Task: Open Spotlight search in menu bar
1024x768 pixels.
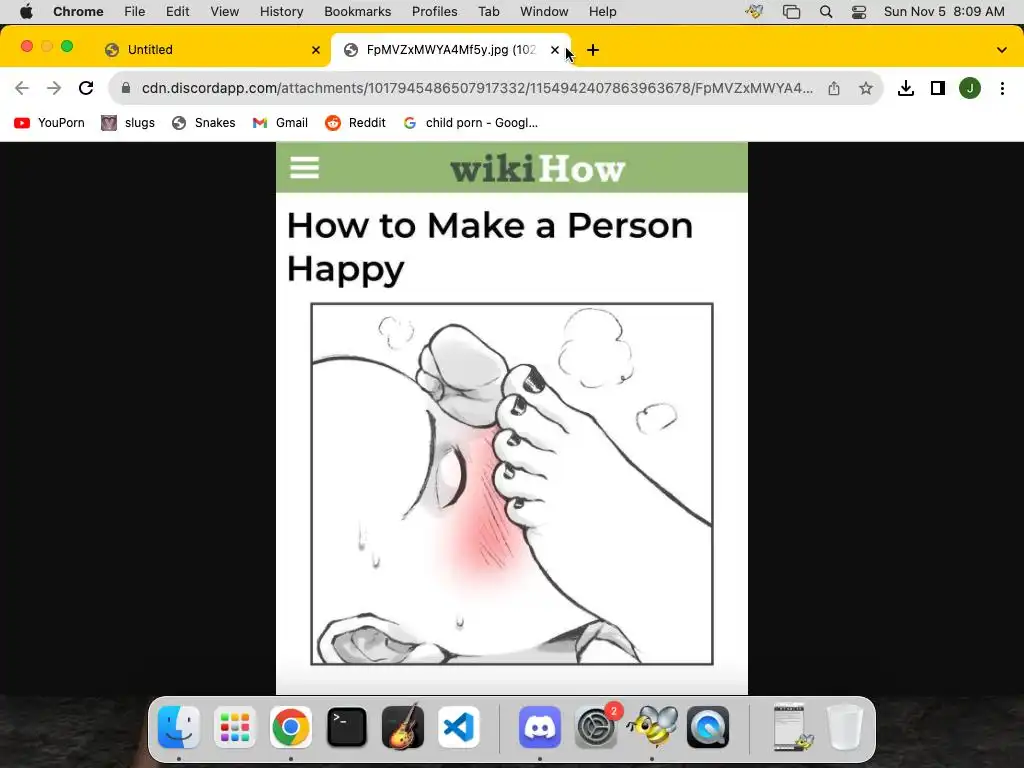Action: pos(826,12)
